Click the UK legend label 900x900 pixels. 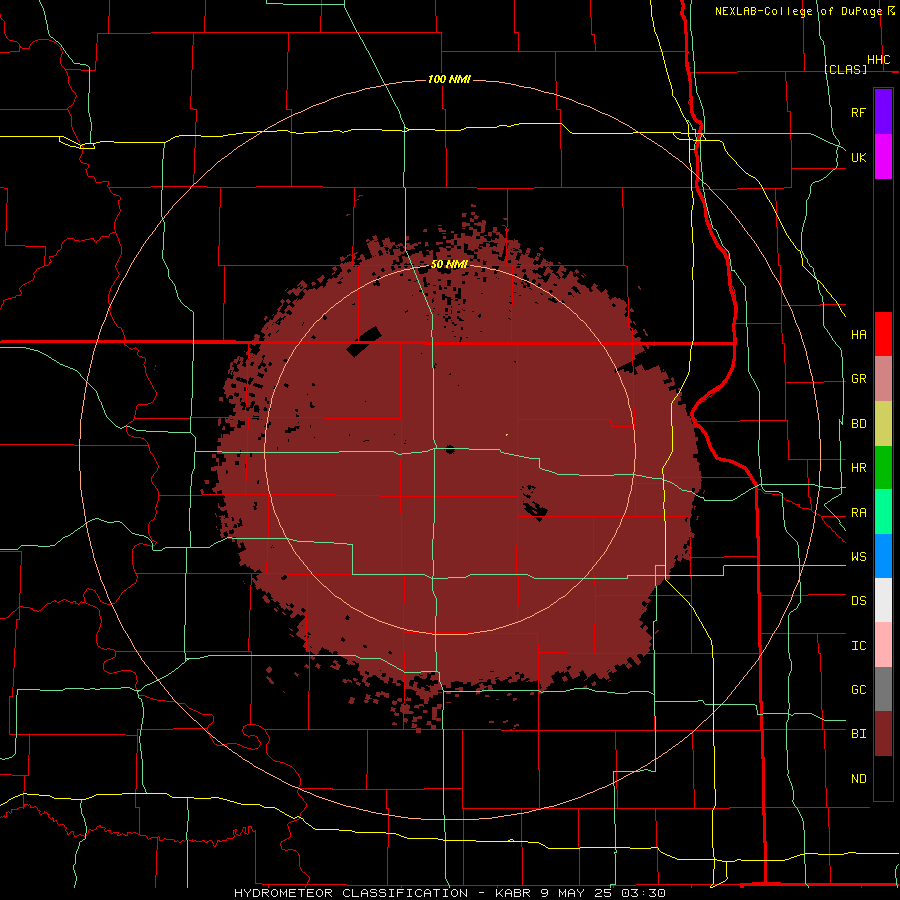[x=858, y=157]
